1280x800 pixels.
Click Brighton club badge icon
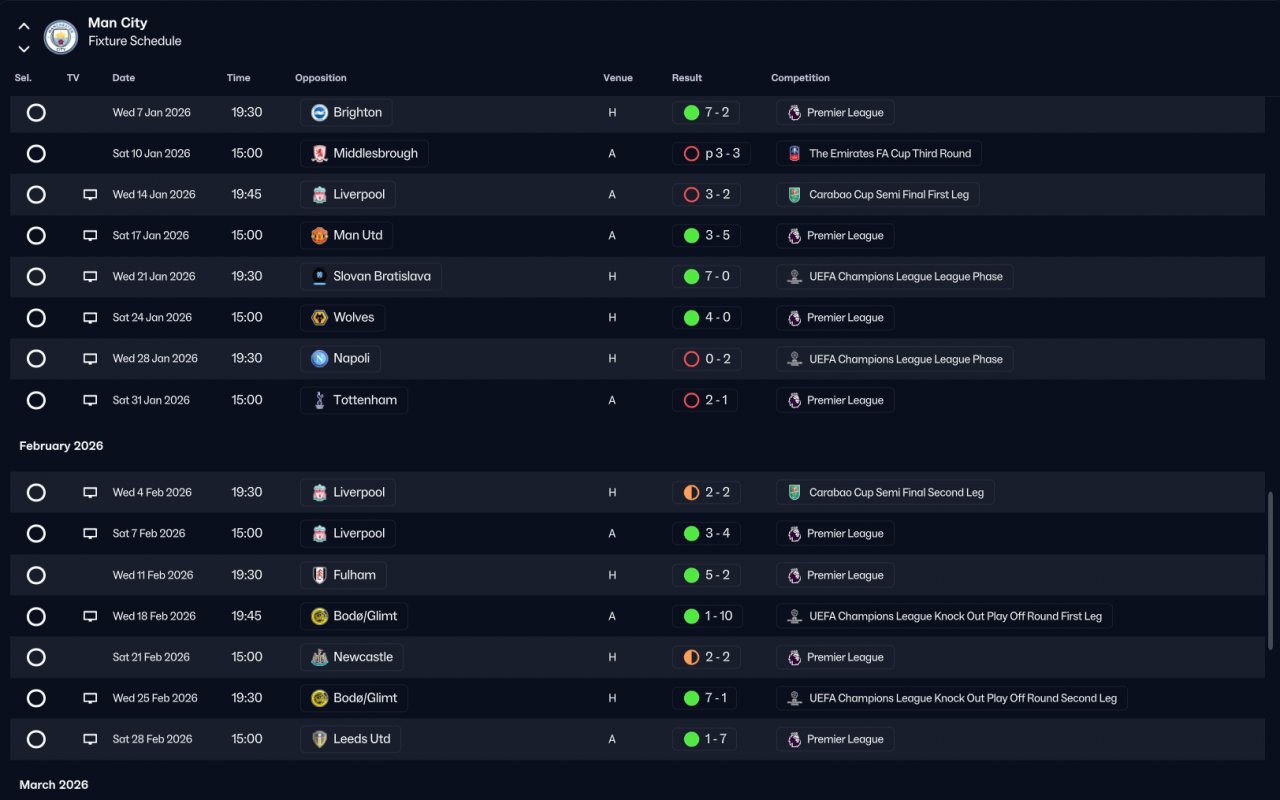(x=319, y=113)
